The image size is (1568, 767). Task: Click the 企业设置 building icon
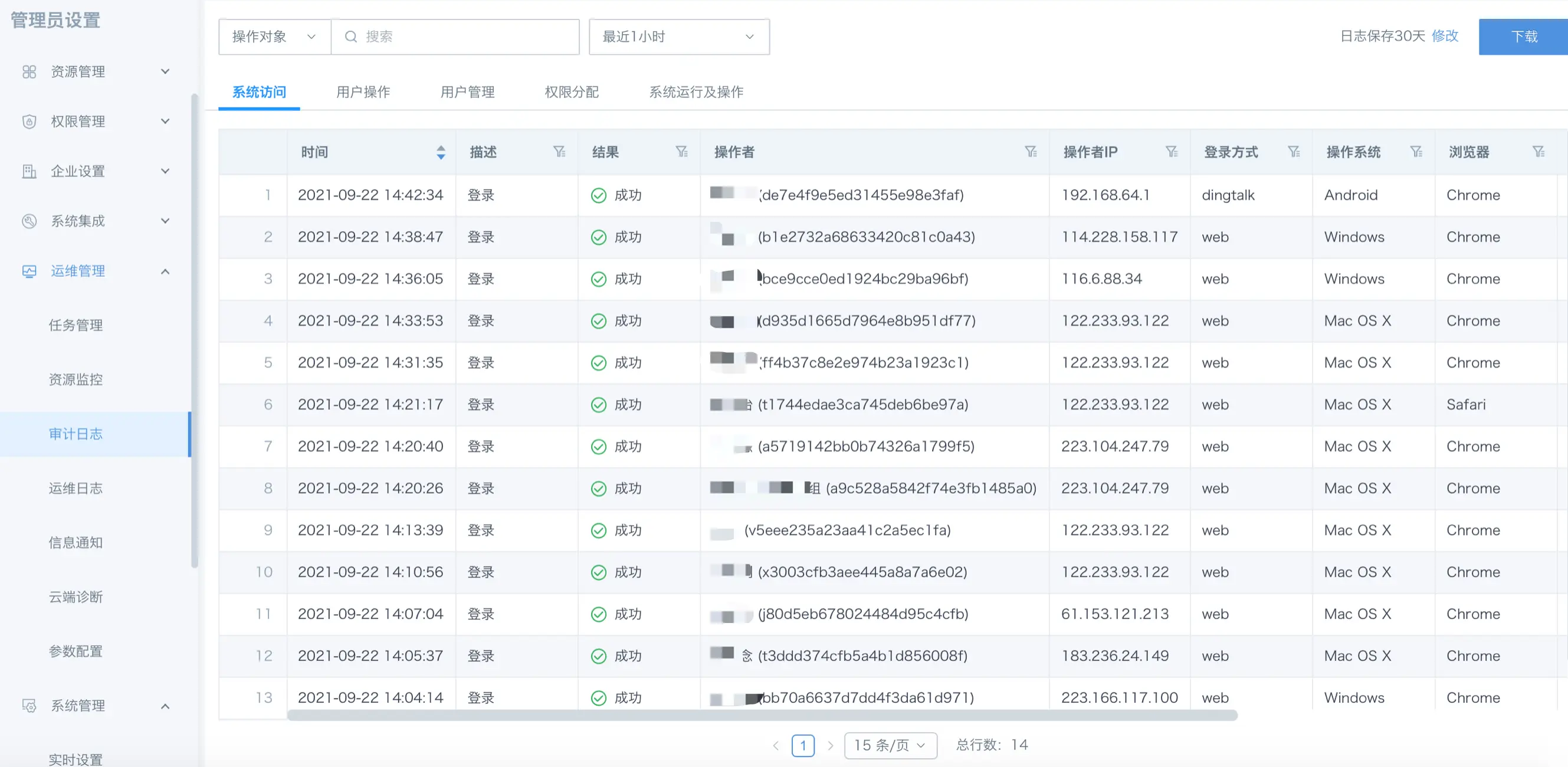[x=29, y=172]
